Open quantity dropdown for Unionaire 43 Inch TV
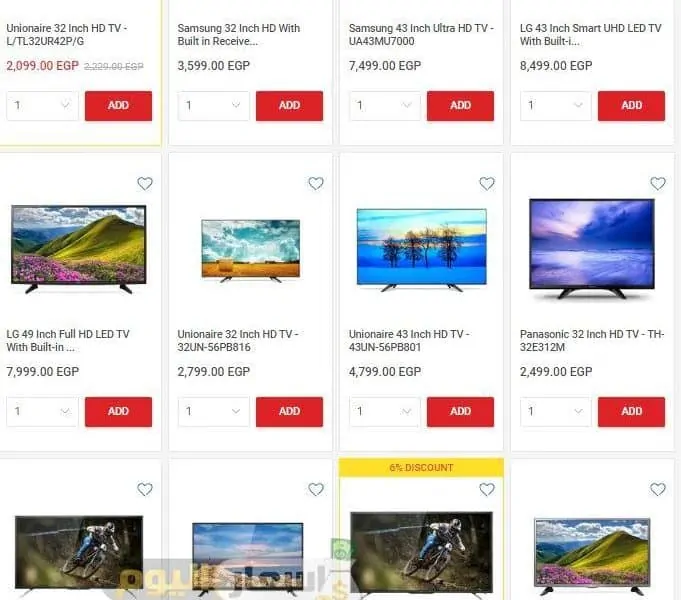 point(384,411)
